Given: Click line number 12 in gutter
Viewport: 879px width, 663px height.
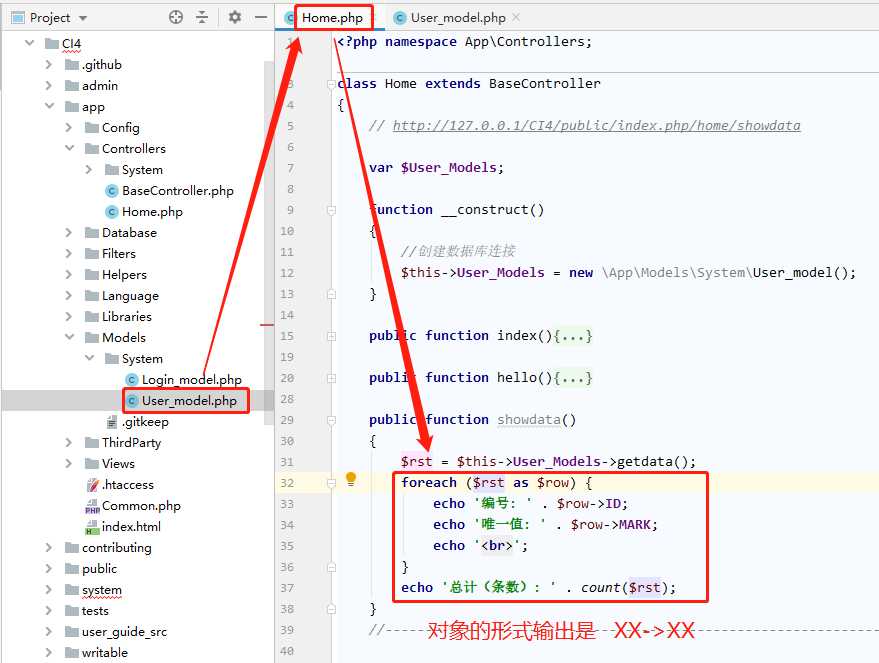Looking at the screenshot, I should (x=287, y=273).
